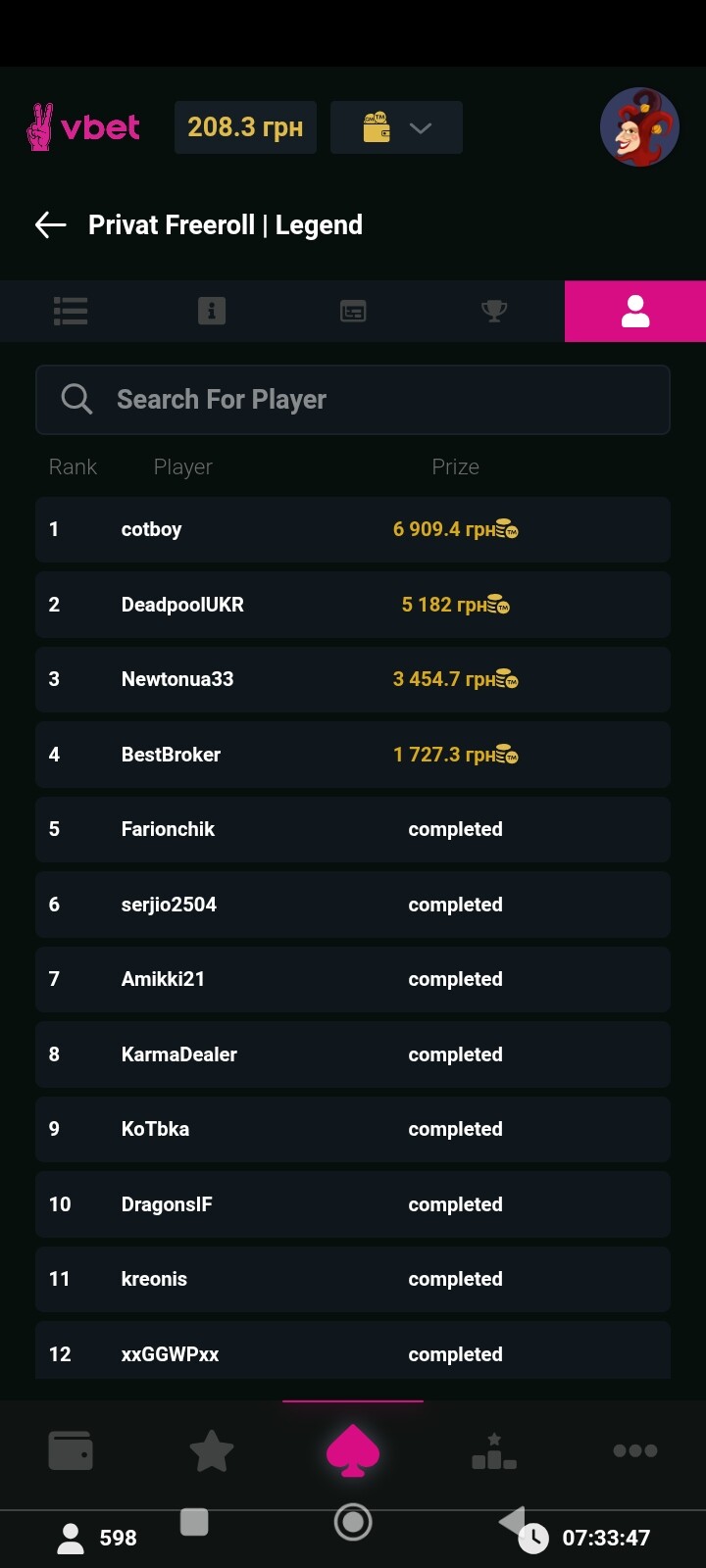Show the trophy prizes tab
The height and width of the screenshot is (1568, 706).
494,311
